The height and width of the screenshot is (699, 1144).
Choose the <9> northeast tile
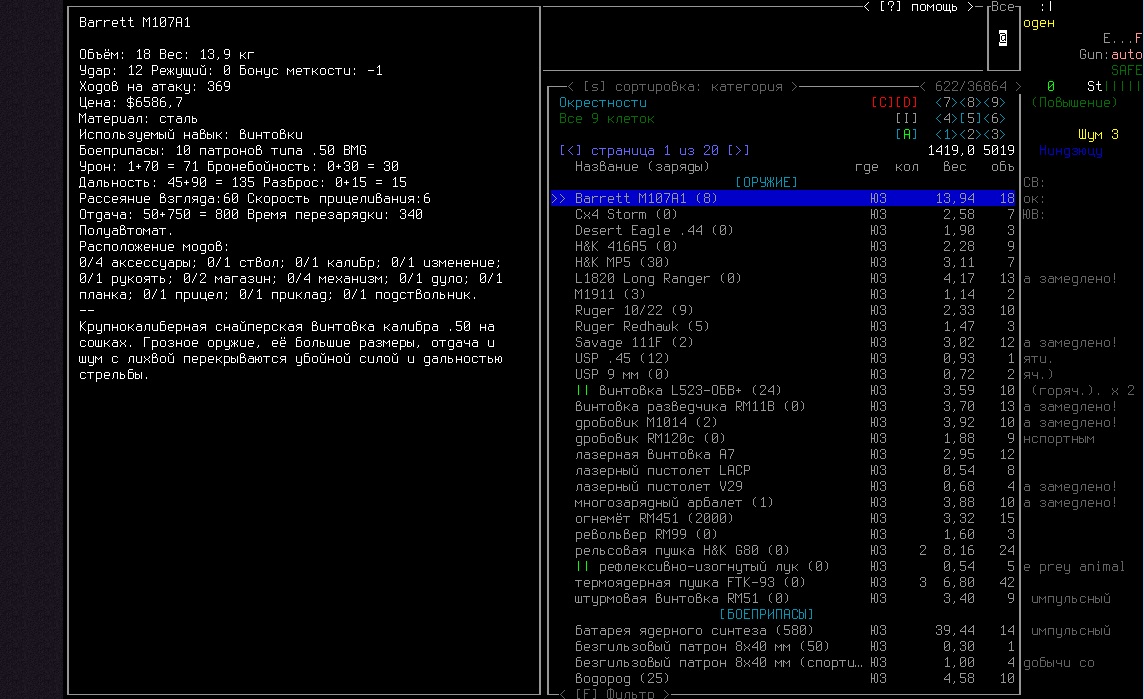click(x=994, y=103)
